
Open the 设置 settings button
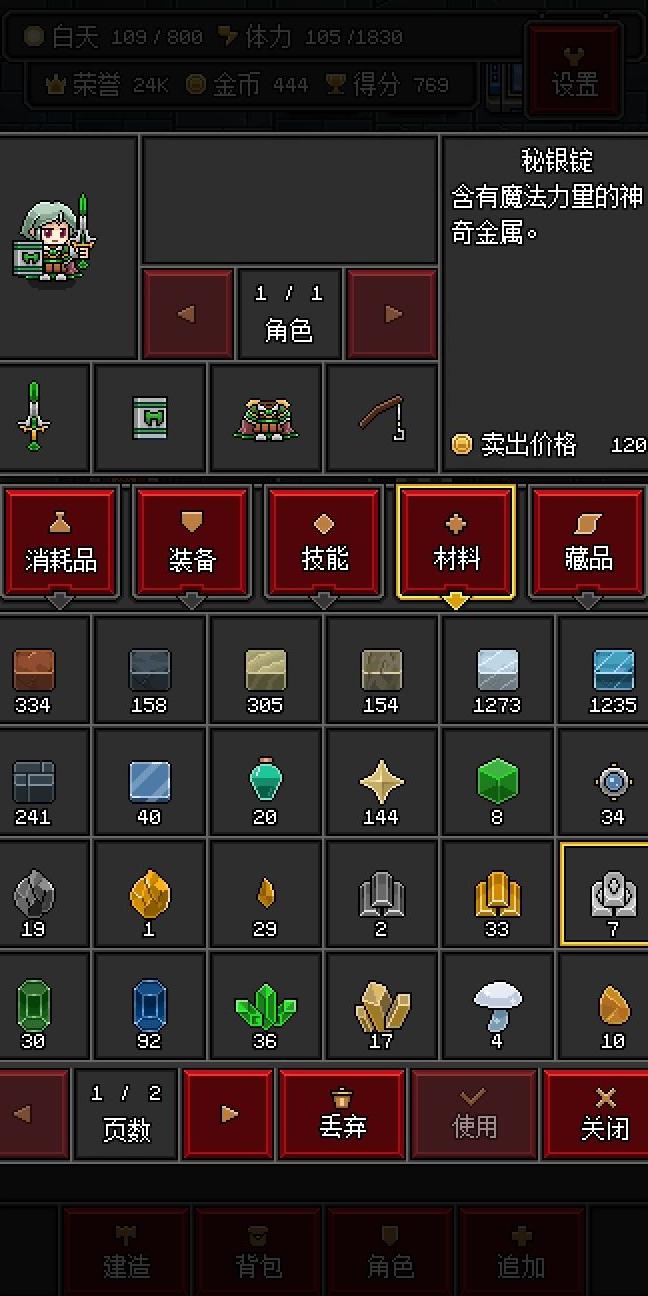click(x=575, y=68)
